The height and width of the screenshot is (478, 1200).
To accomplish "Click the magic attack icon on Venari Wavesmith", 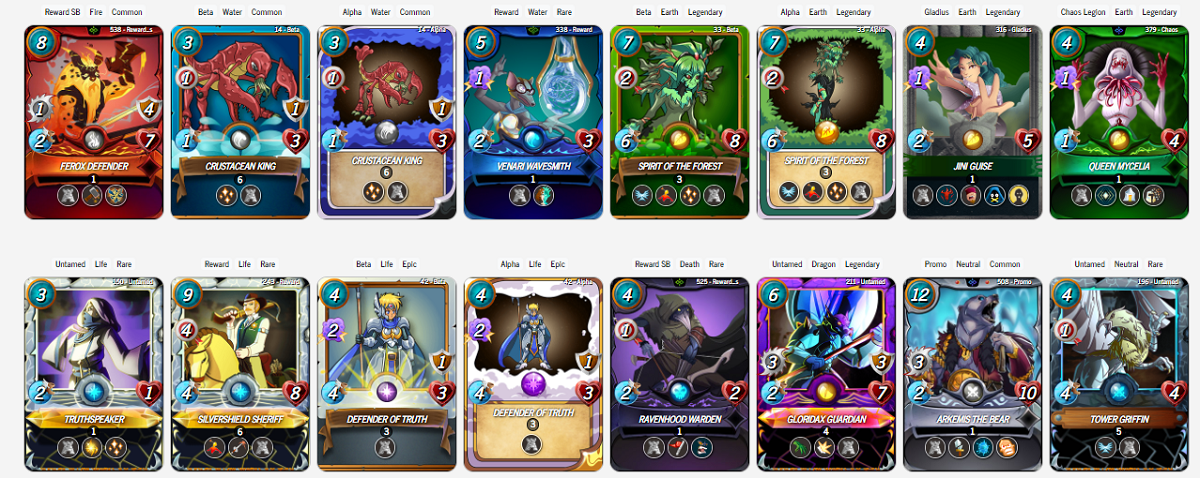I will (x=480, y=78).
